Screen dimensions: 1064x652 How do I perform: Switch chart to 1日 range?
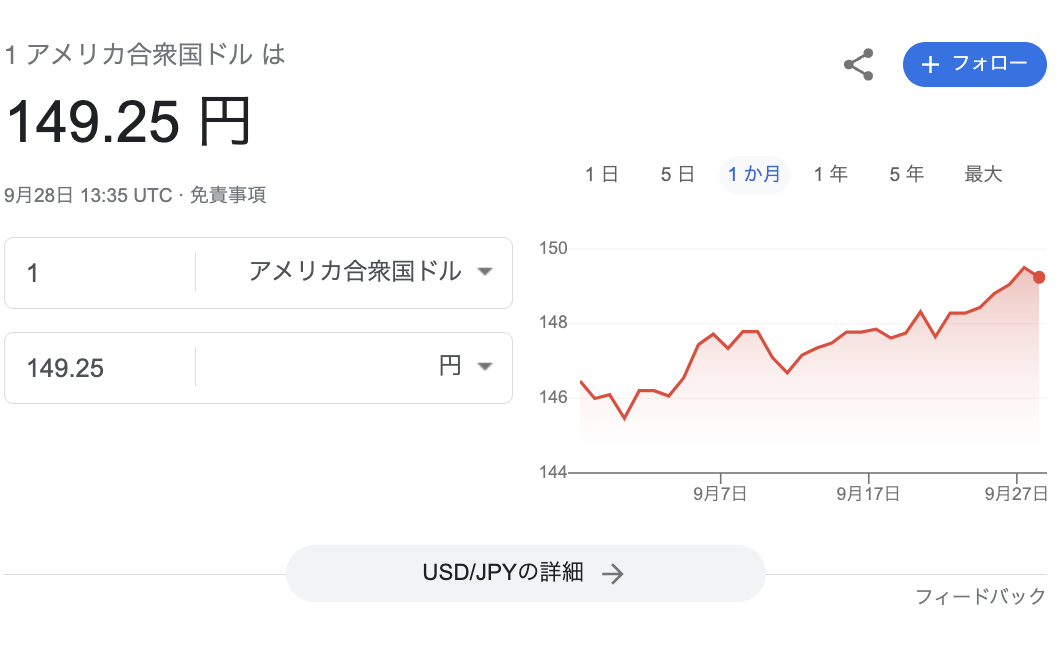[602, 174]
